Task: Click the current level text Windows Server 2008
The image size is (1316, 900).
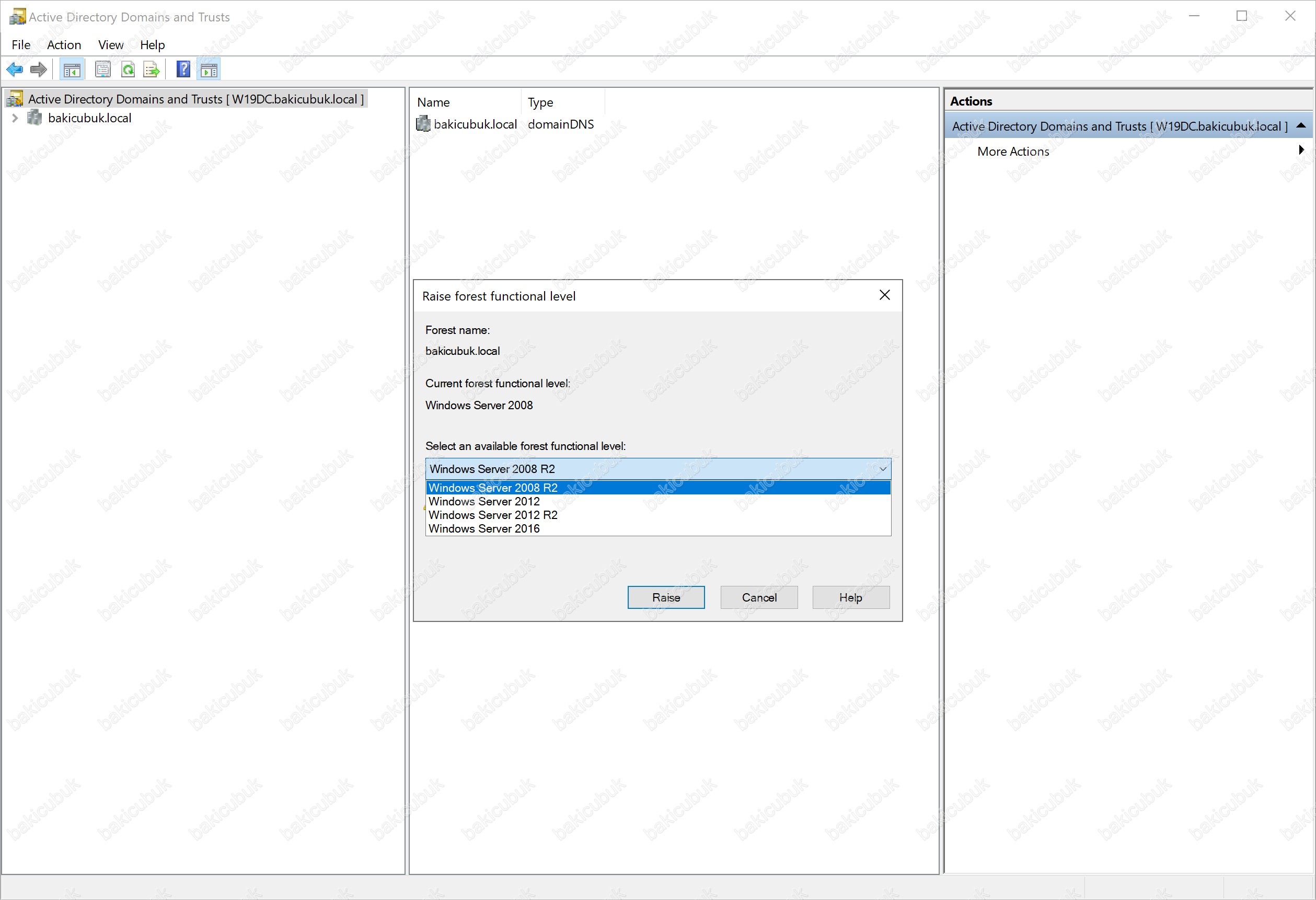Action: click(479, 406)
